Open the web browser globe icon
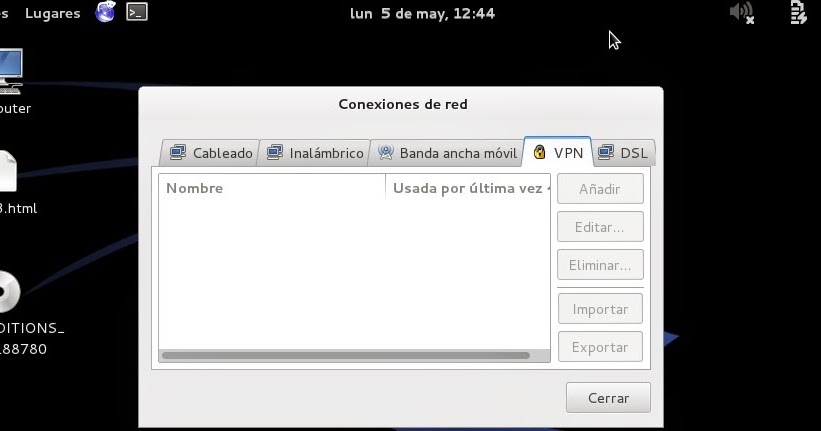The width and height of the screenshot is (821, 431). click(x=105, y=12)
